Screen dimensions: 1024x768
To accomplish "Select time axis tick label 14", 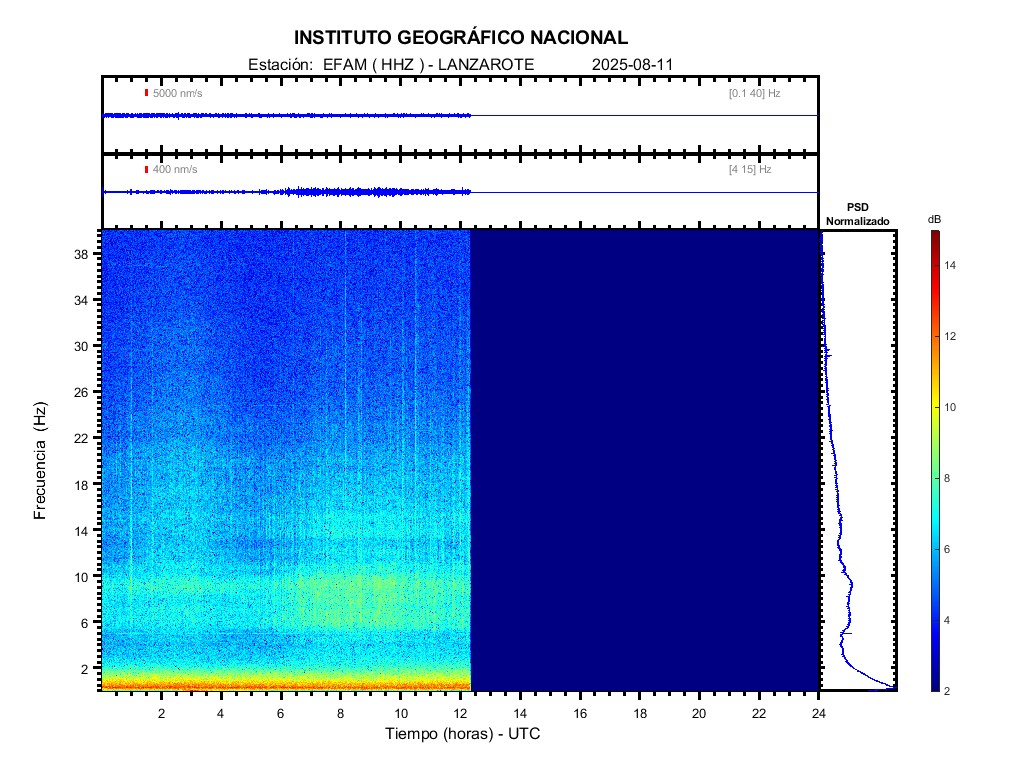I will pyautogui.click(x=520, y=714).
